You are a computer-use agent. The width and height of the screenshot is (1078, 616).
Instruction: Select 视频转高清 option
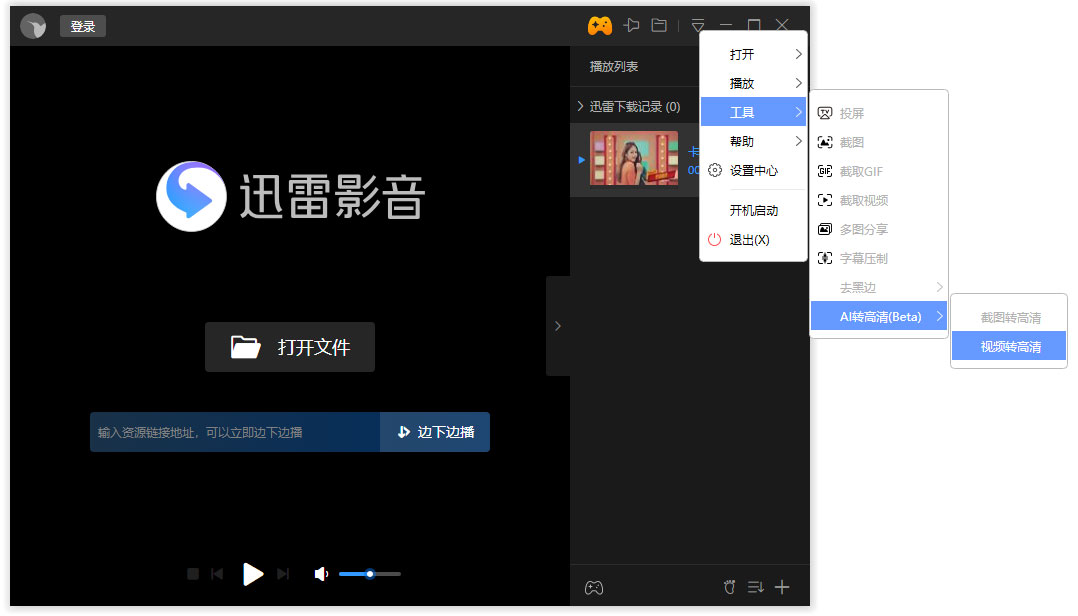pos(1009,346)
